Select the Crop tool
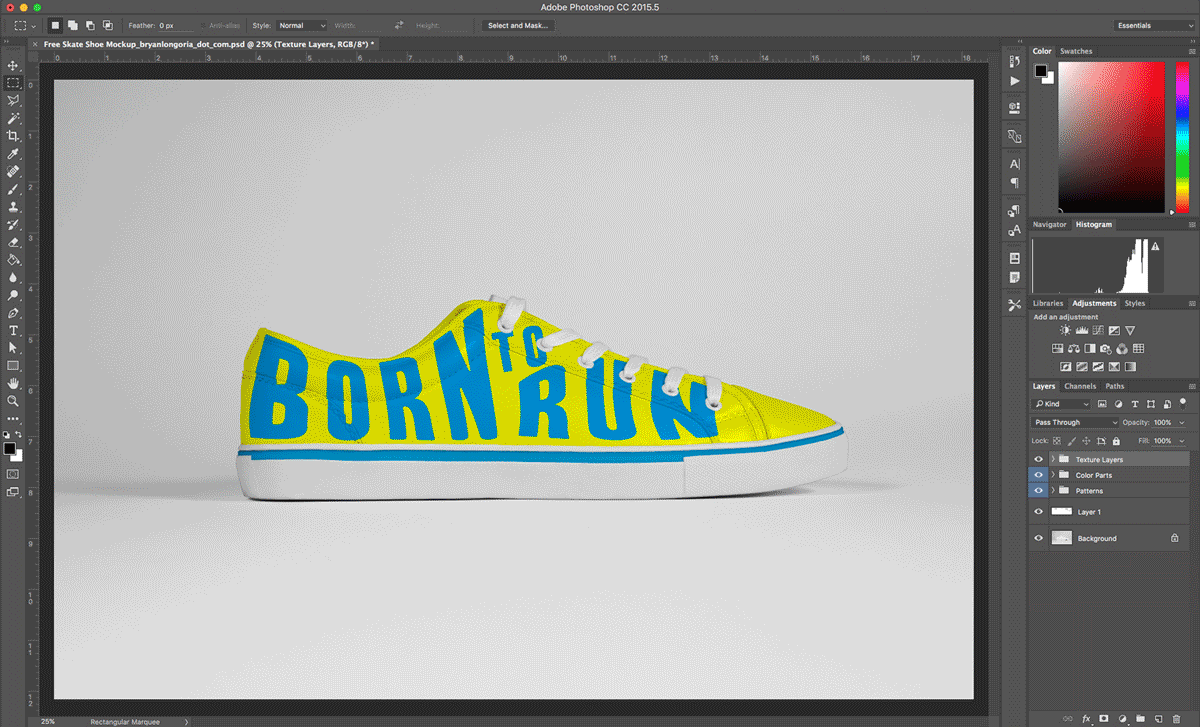1200x727 pixels. click(14, 136)
